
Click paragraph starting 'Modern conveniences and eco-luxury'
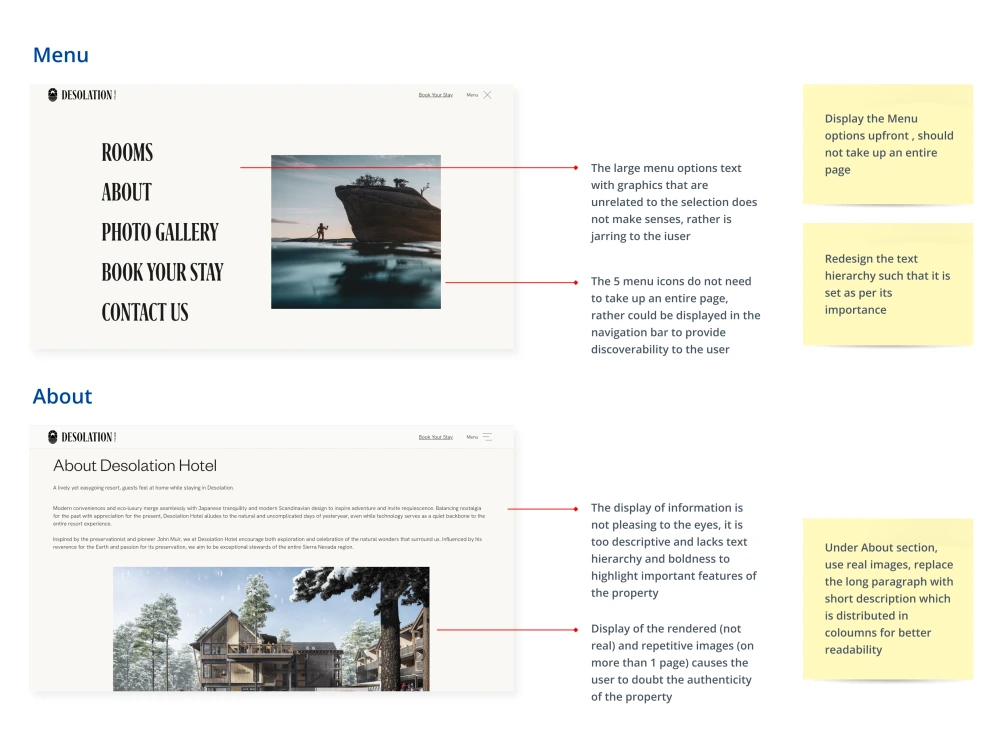[268, 516]
